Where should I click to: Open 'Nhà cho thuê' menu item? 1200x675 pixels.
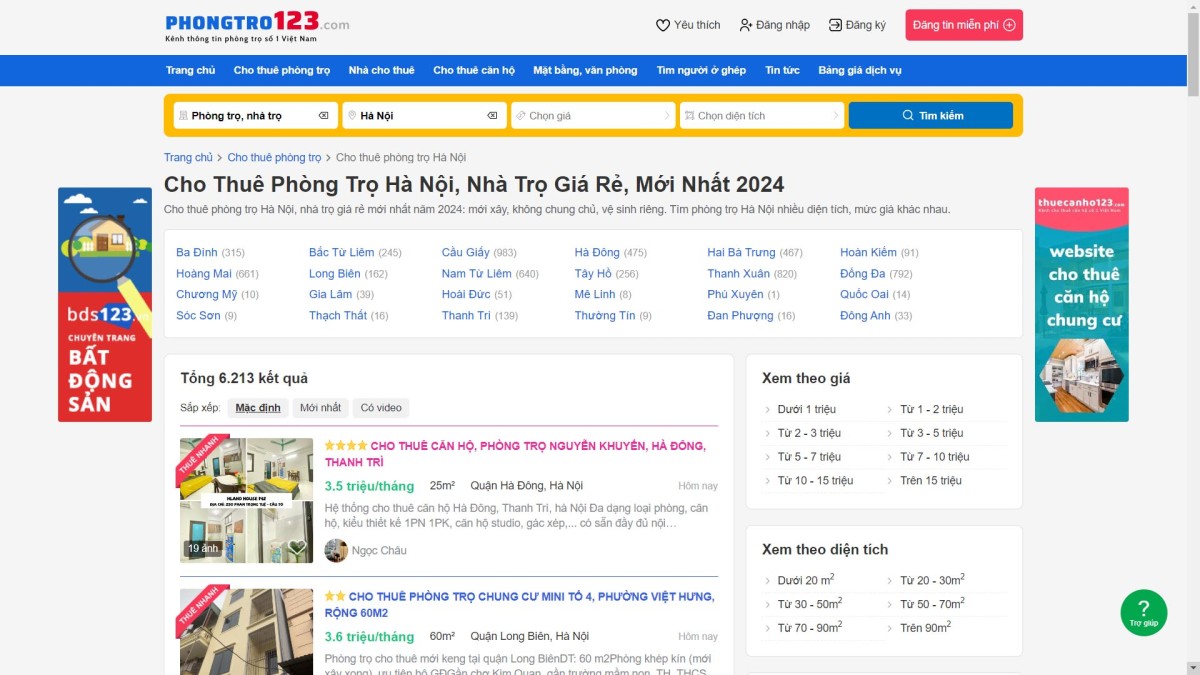tap(381, 70)
